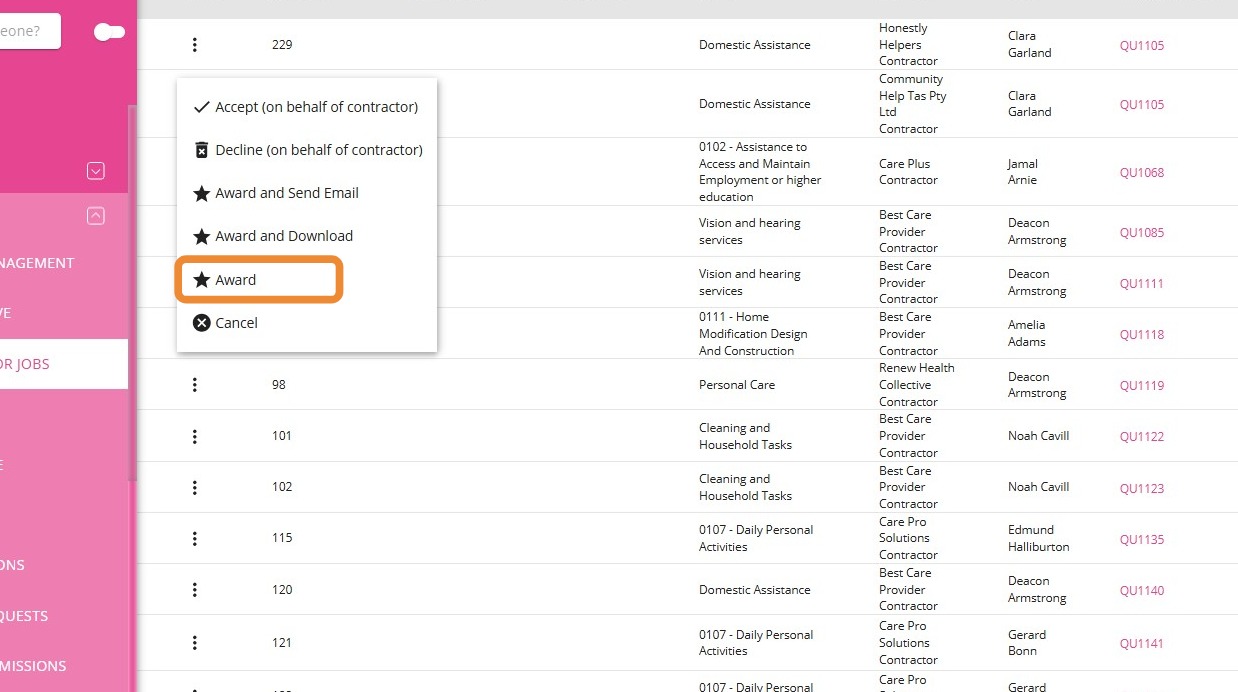
Task: Open the actions menu for row 115
Action: click(195, 538)
